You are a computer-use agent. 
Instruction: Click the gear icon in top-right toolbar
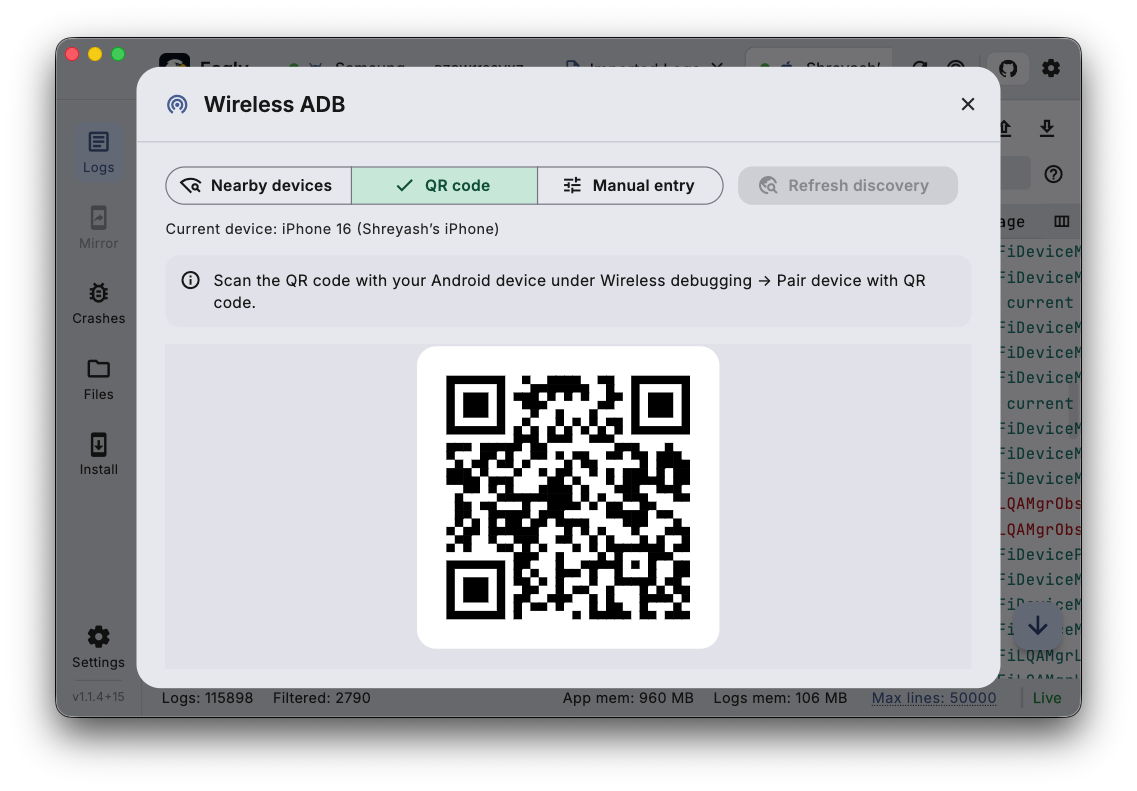click(1051, 68)
